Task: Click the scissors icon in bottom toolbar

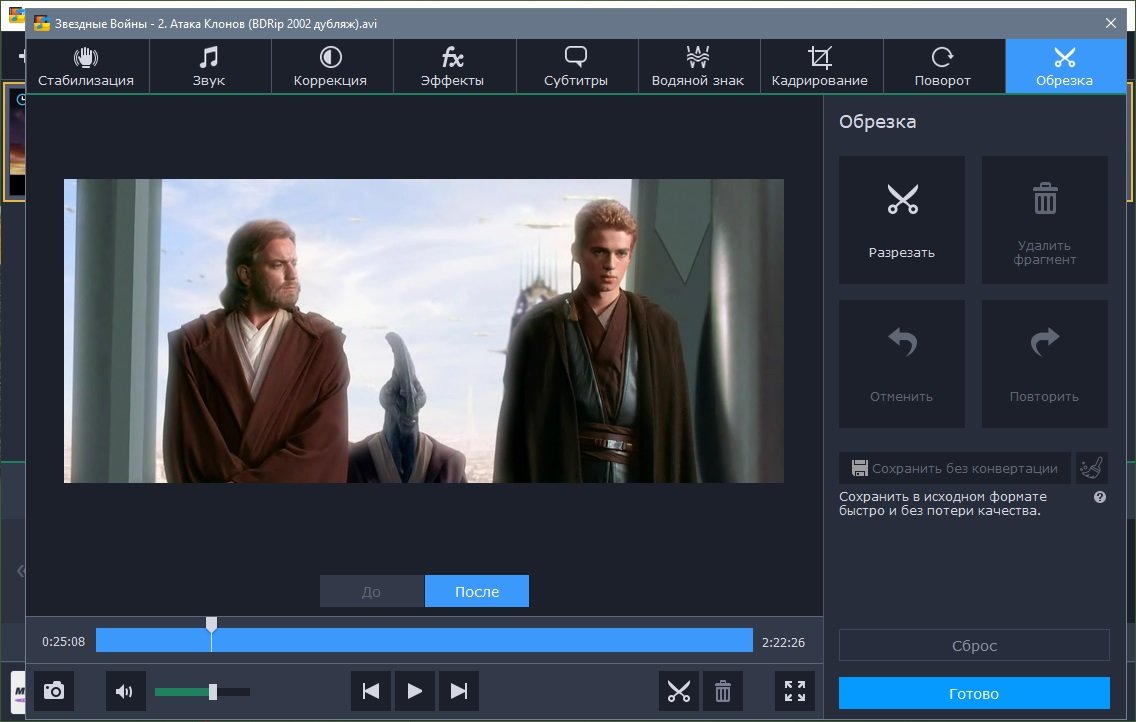Action: pyautogui.click(x=679, y=691)
